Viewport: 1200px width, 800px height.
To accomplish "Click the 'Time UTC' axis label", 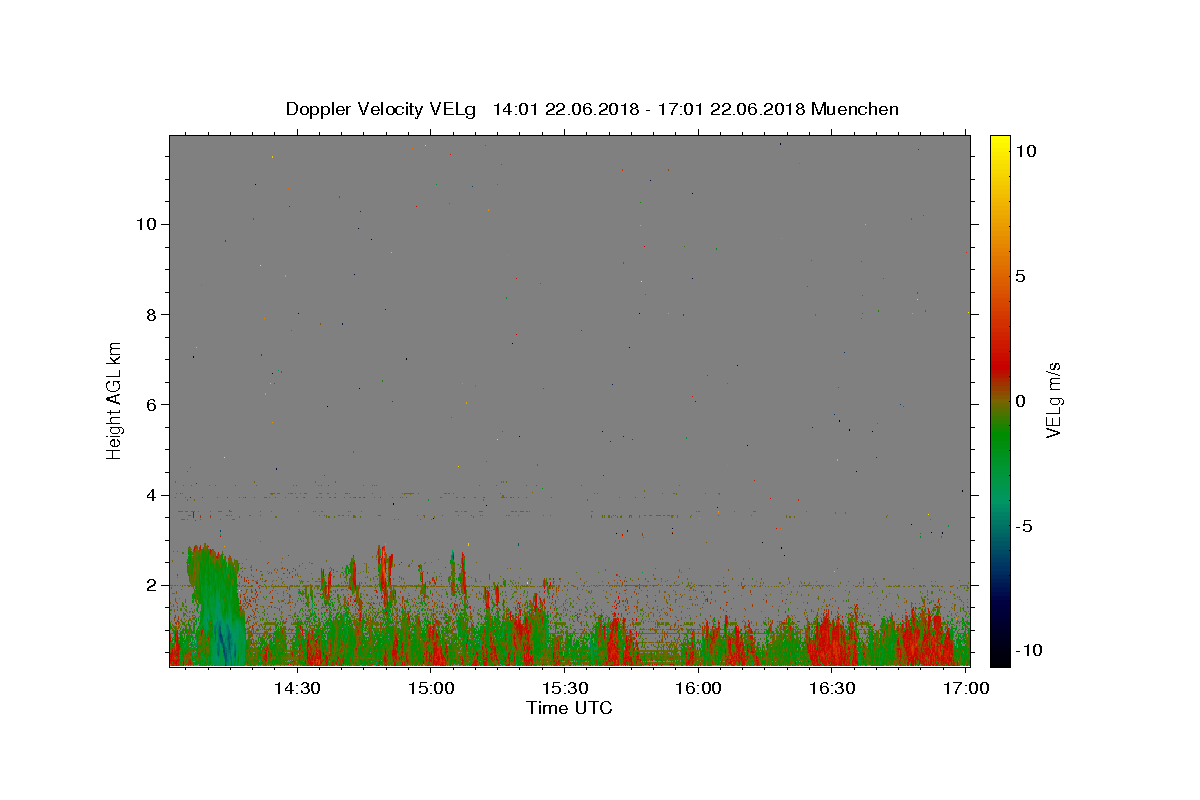I will (569, 709).
